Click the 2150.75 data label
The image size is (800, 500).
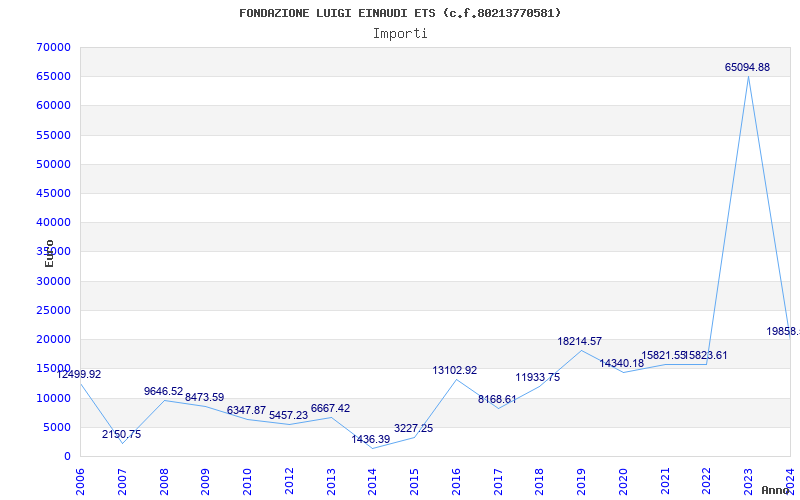pyautogui.click(x=121, y=435)
